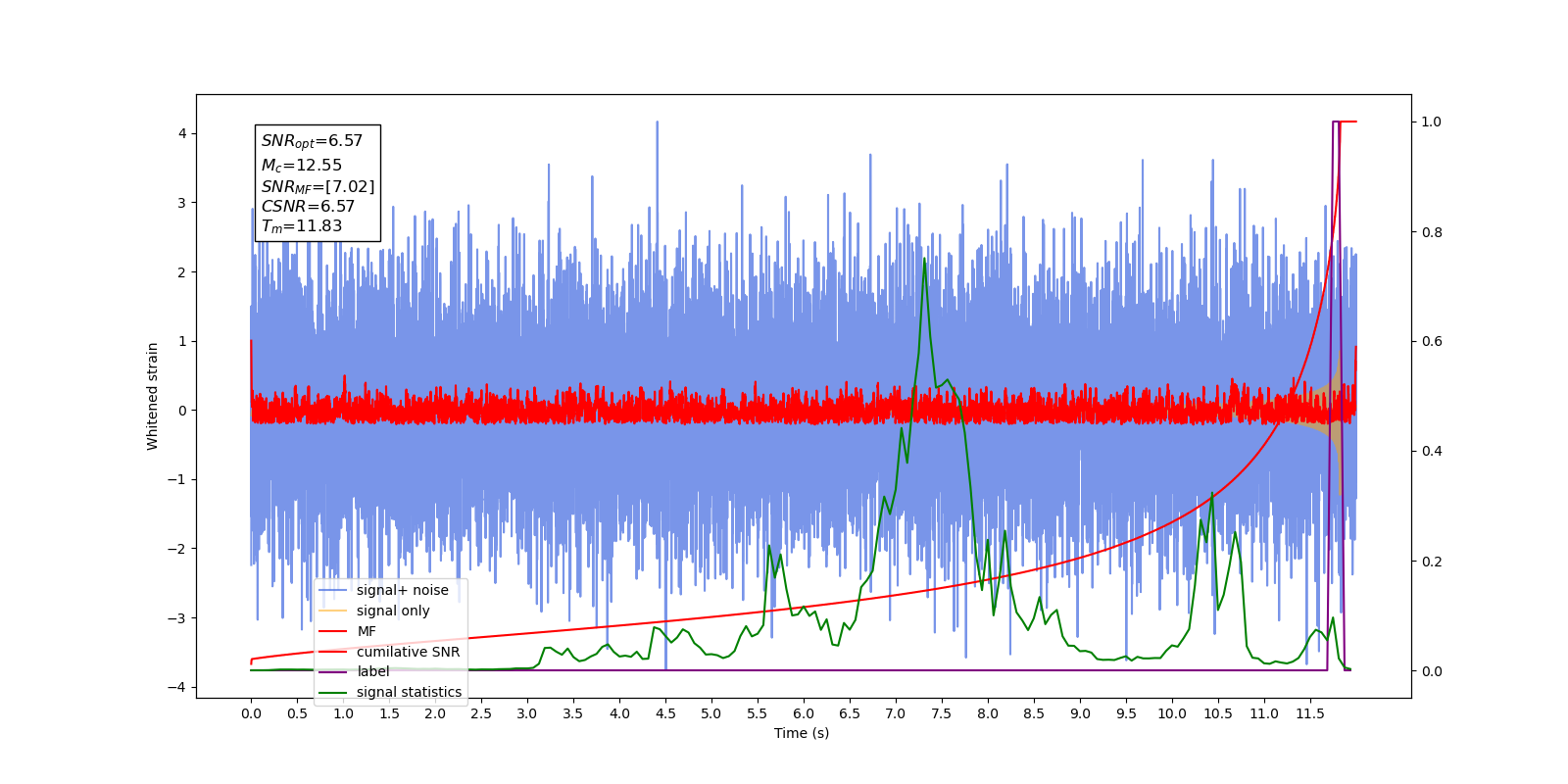Click the 0.8 tick on the right axis
The height and width of the screenshot is (784, 1568).
click(1432, 232)
